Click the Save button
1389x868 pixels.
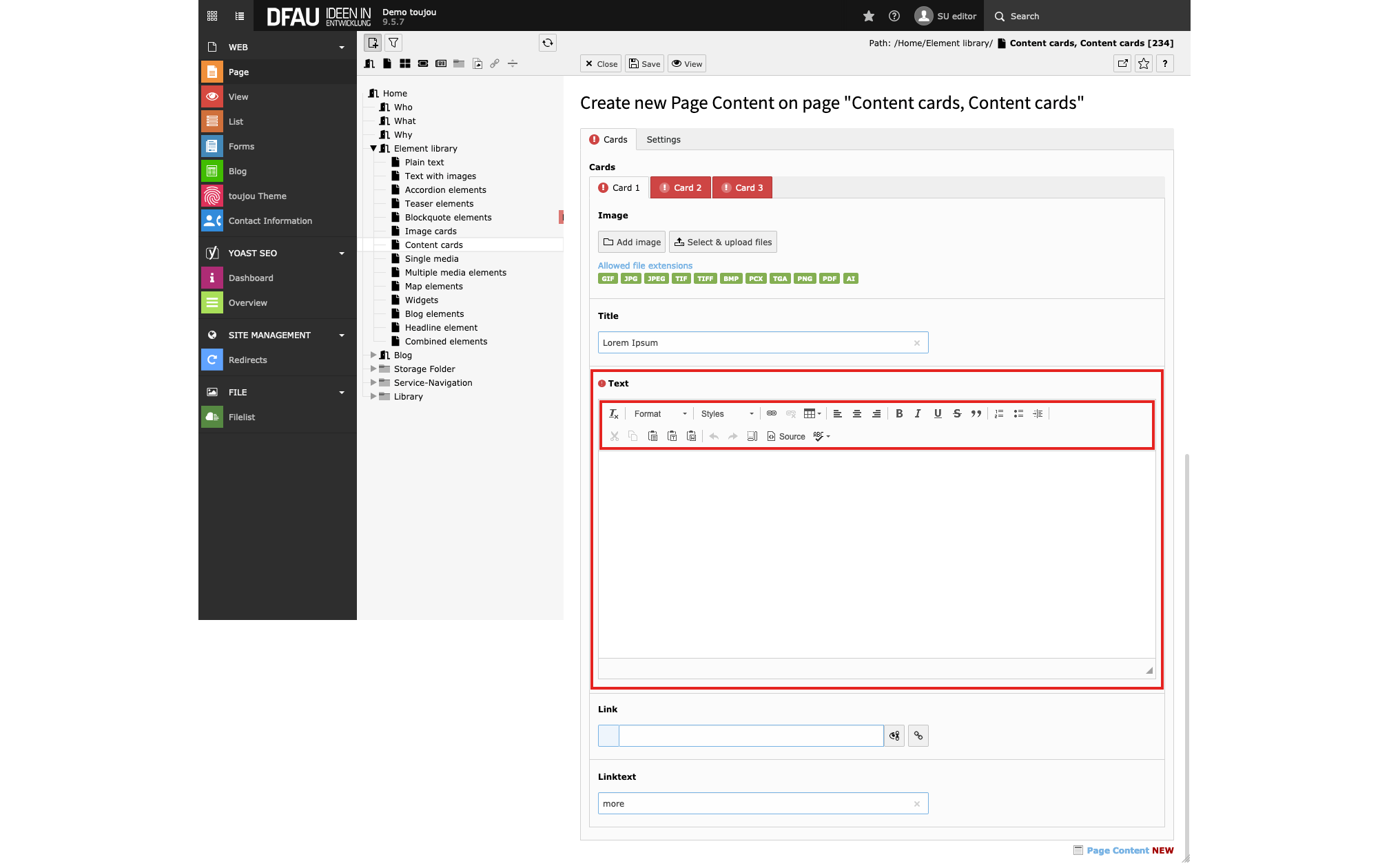point(645,63)
